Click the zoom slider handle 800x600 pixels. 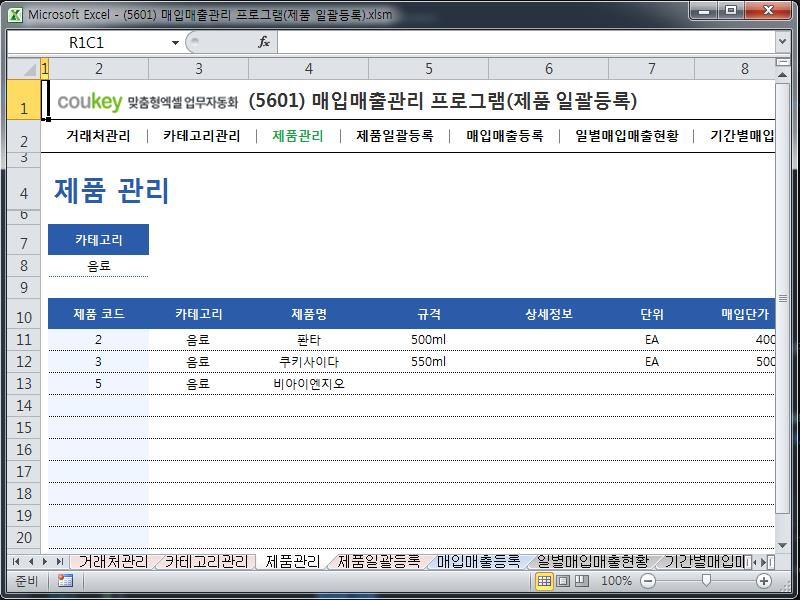[x=706, y=581]
